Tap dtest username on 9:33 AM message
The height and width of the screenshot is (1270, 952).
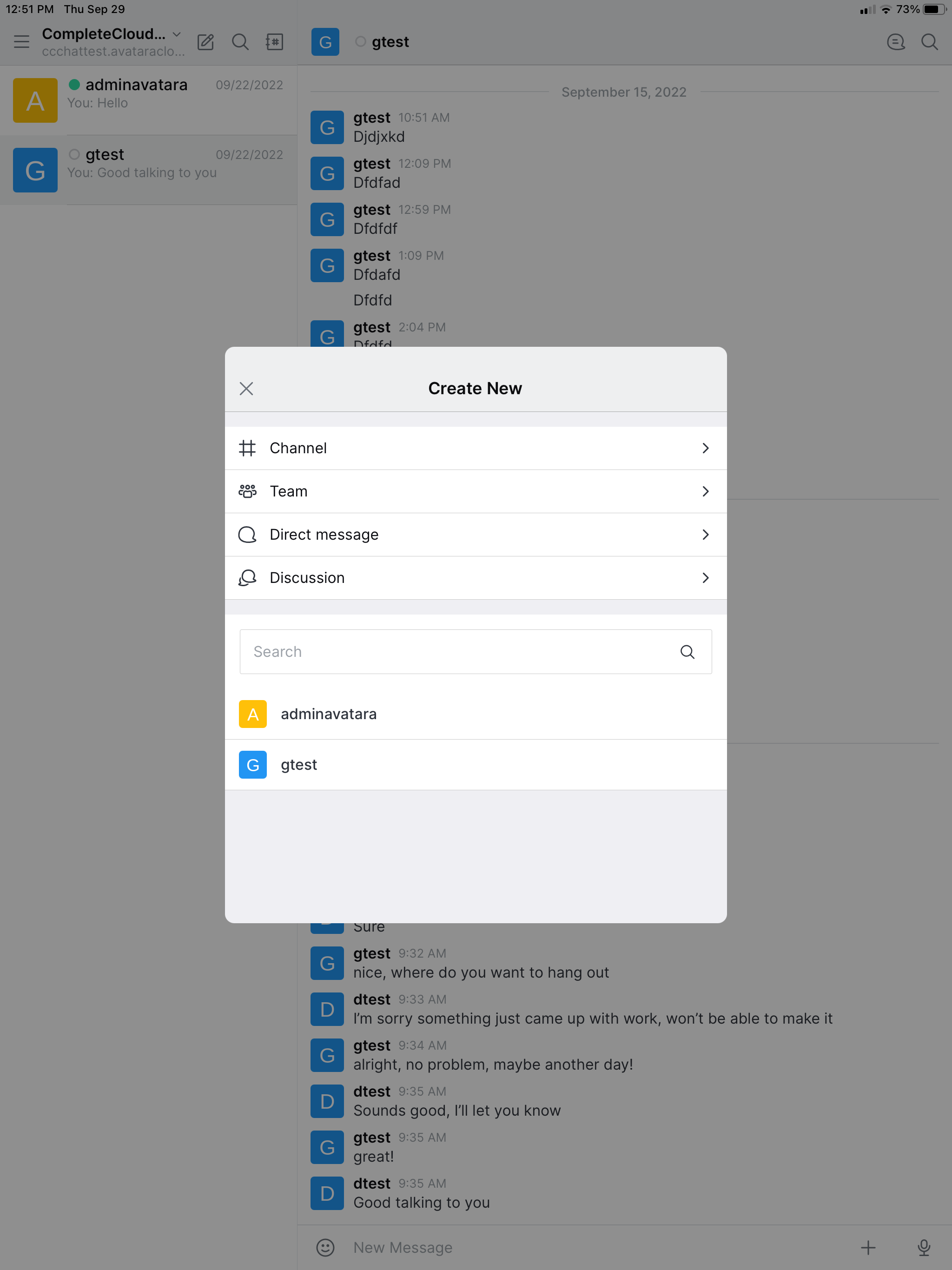click(x=372, y=999)
